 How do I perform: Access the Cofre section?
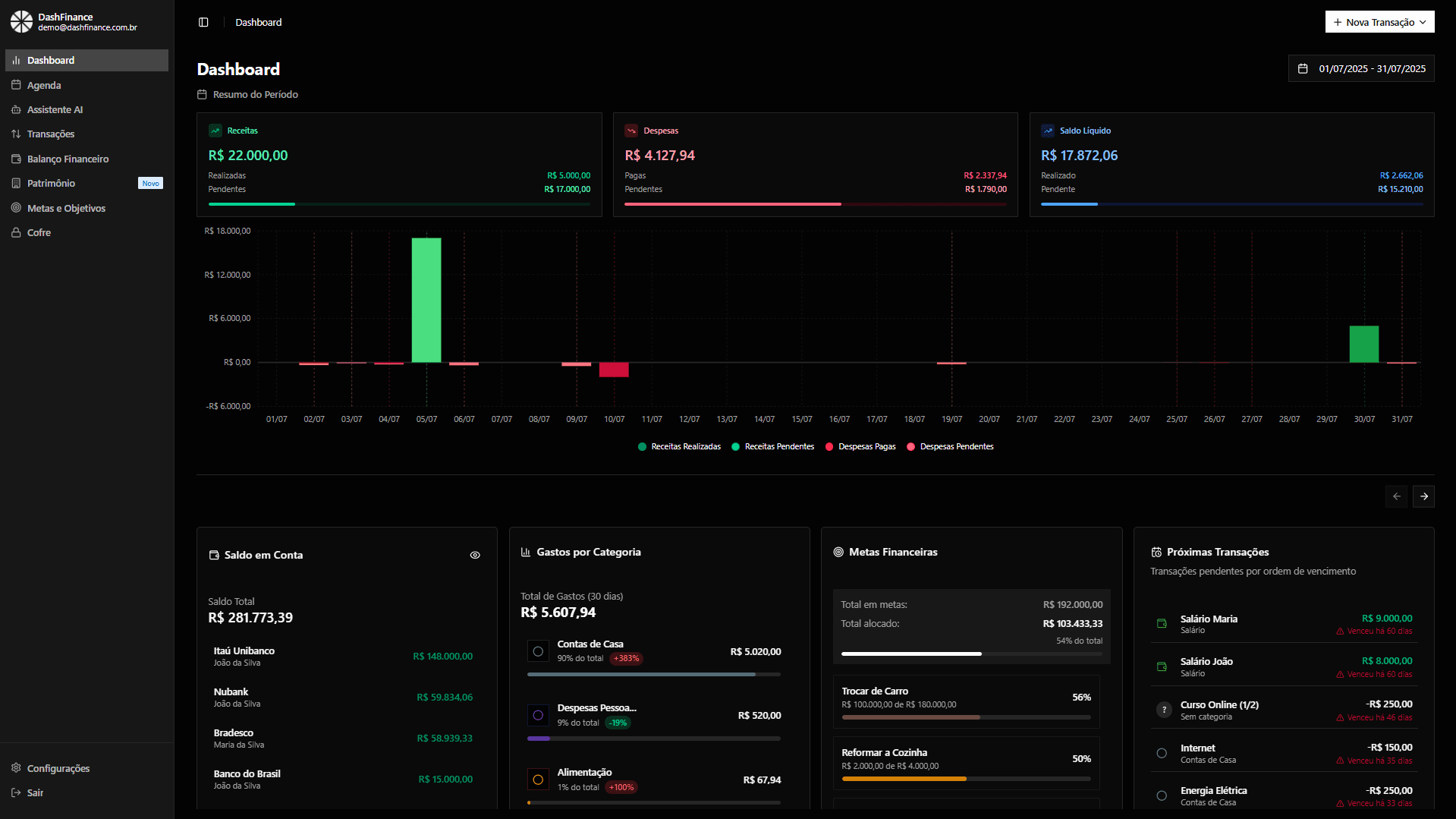[39, 232]
